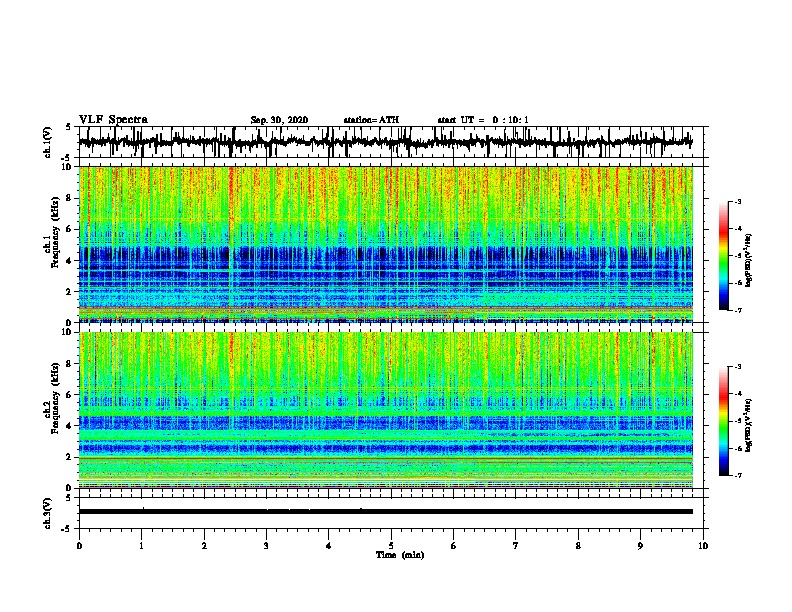Click time axis tick label "10"
The height and width of the screenshot is (612, 792).
click(703, 546)
